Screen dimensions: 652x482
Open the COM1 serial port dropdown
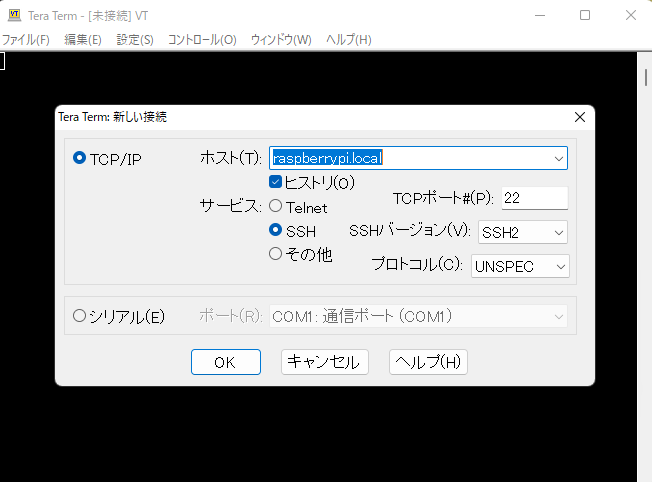point(418,316)
